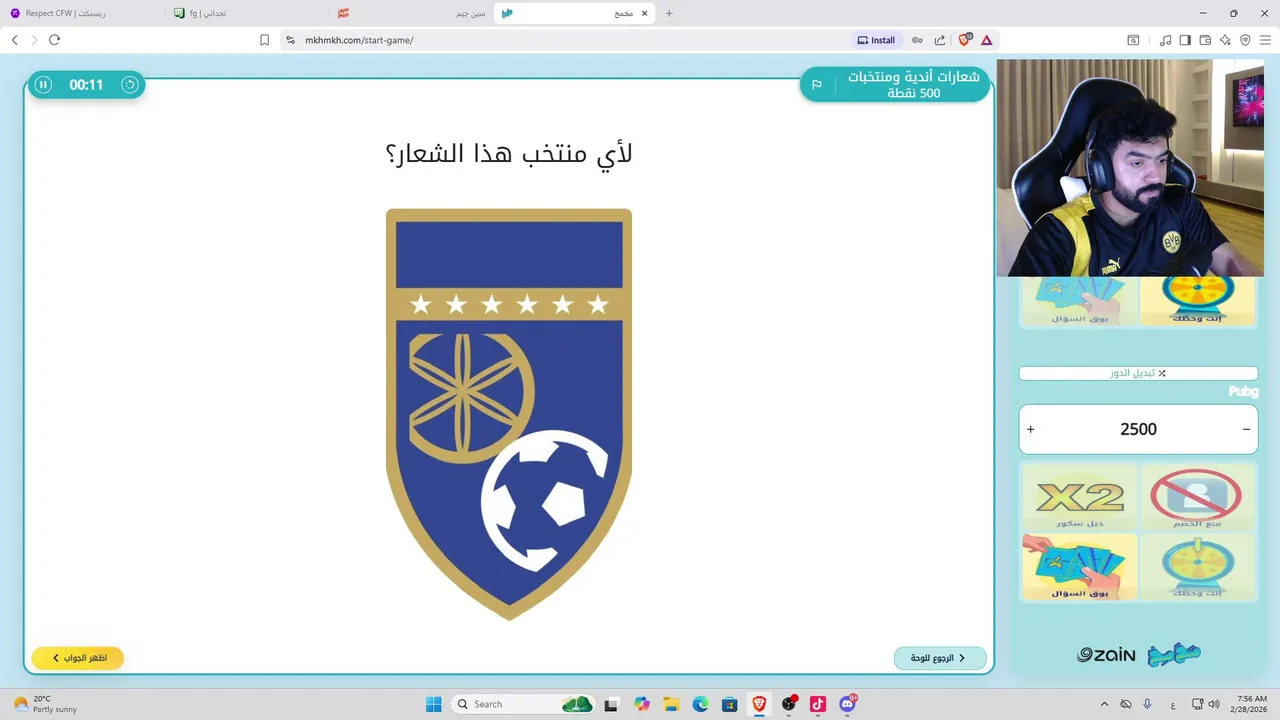Open the Leo AI sparkle icon
1280x720 pixels.
[1225, 40]
